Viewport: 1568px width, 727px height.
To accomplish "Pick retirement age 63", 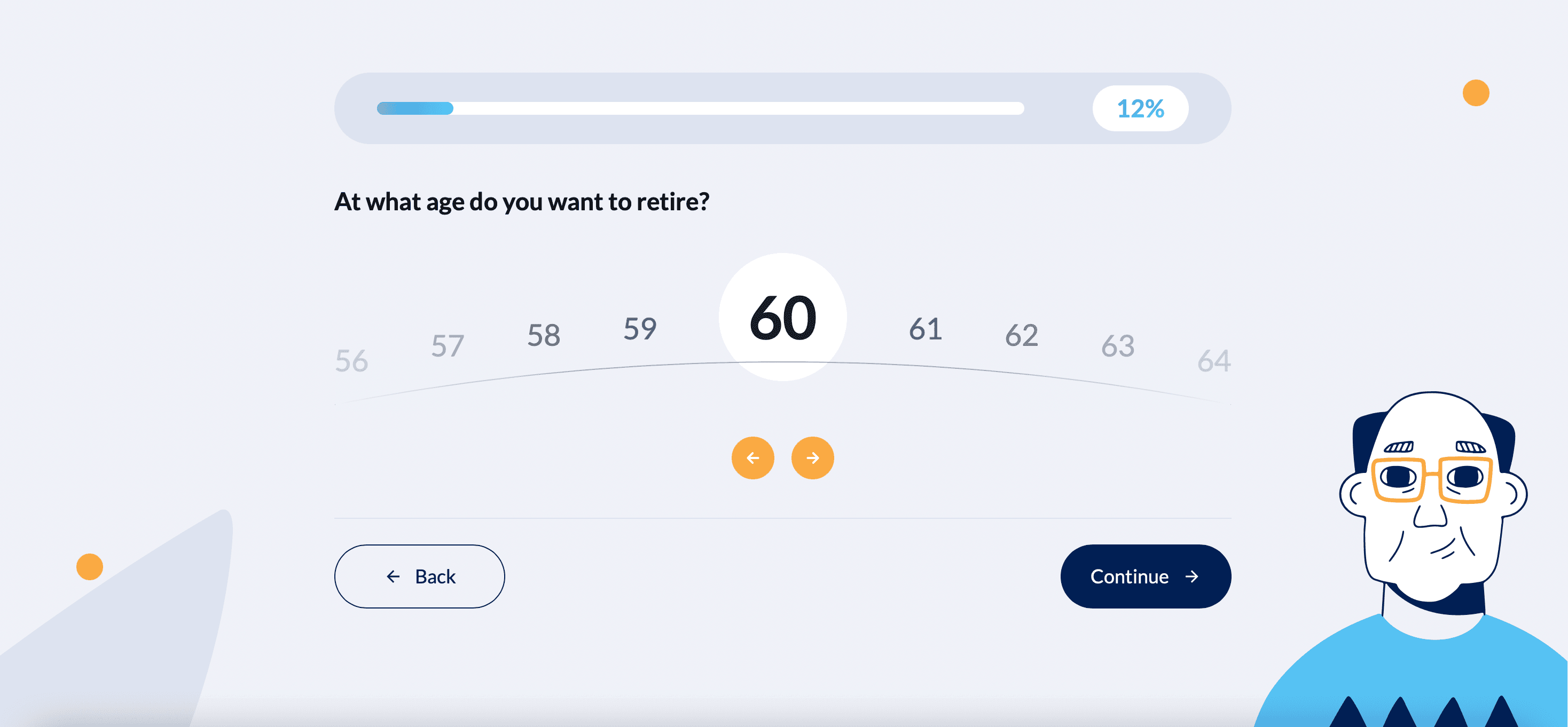I will click(1118, 345).
